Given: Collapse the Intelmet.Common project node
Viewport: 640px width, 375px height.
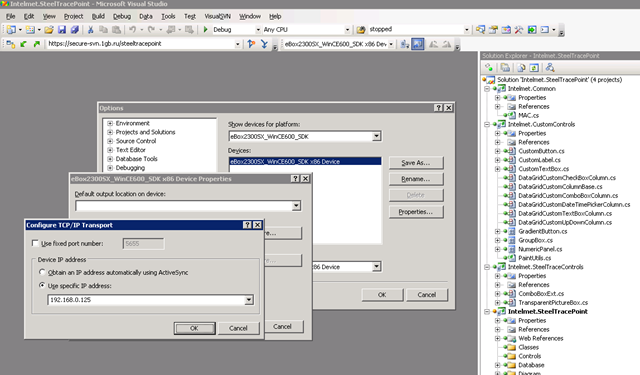Looking at the screenshot, I should [x=487, y=89].
